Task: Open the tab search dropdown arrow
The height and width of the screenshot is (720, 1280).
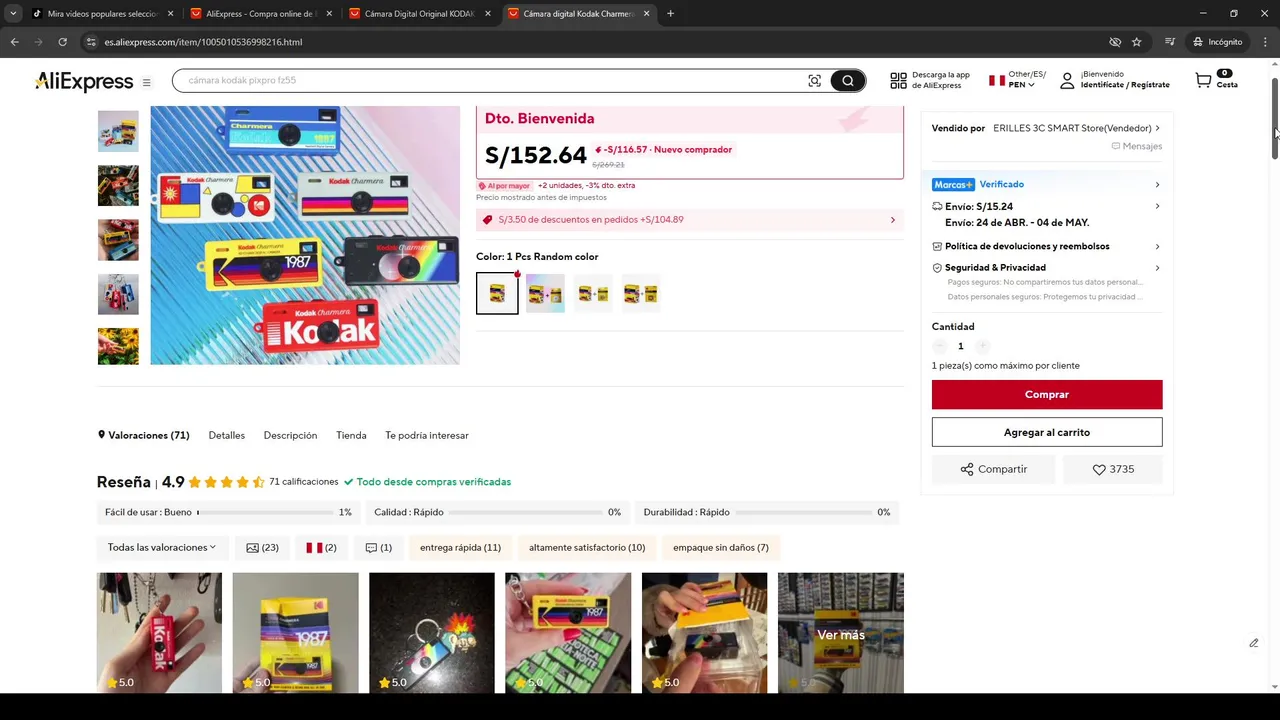Action: (x=13, y=13)
